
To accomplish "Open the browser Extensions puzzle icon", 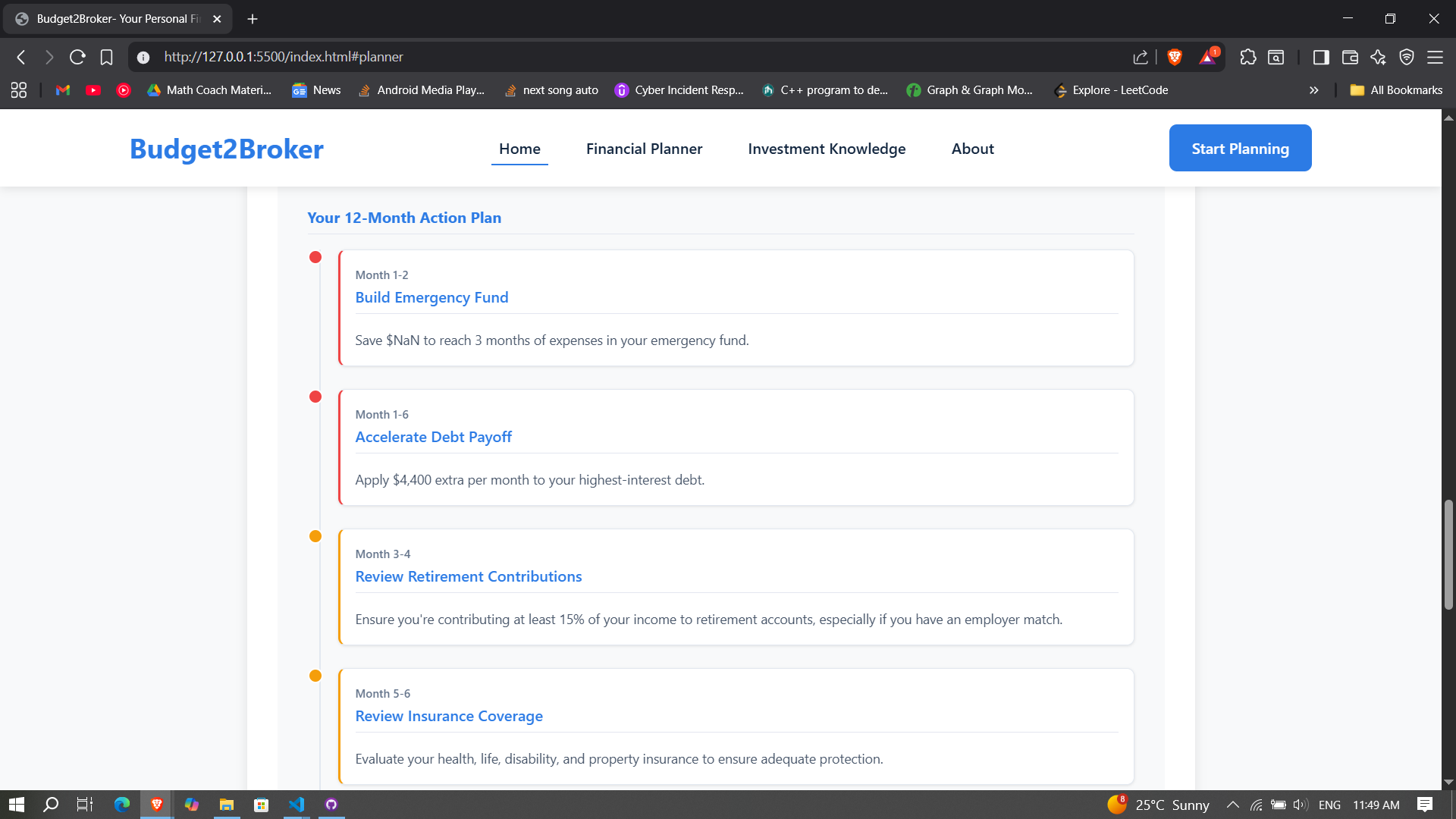I will (1247, 57).
